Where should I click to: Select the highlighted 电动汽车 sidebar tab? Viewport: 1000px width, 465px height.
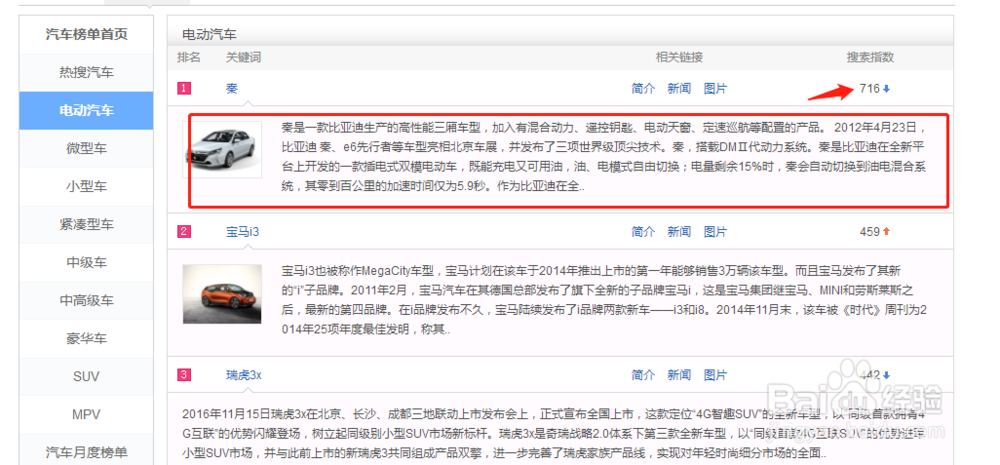(x=86, y=110)
